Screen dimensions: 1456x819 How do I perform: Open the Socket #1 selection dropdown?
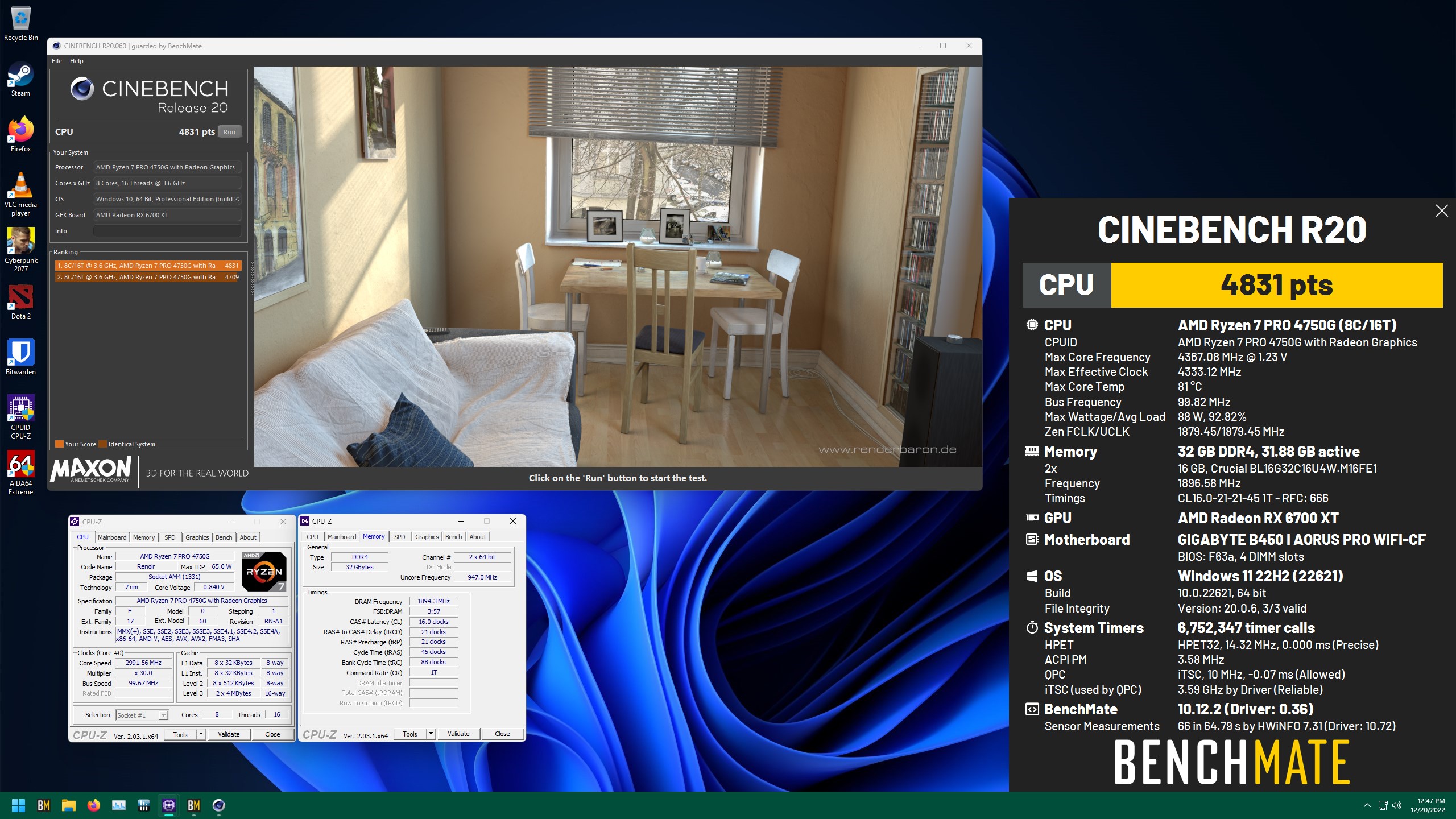click(142, 715)
